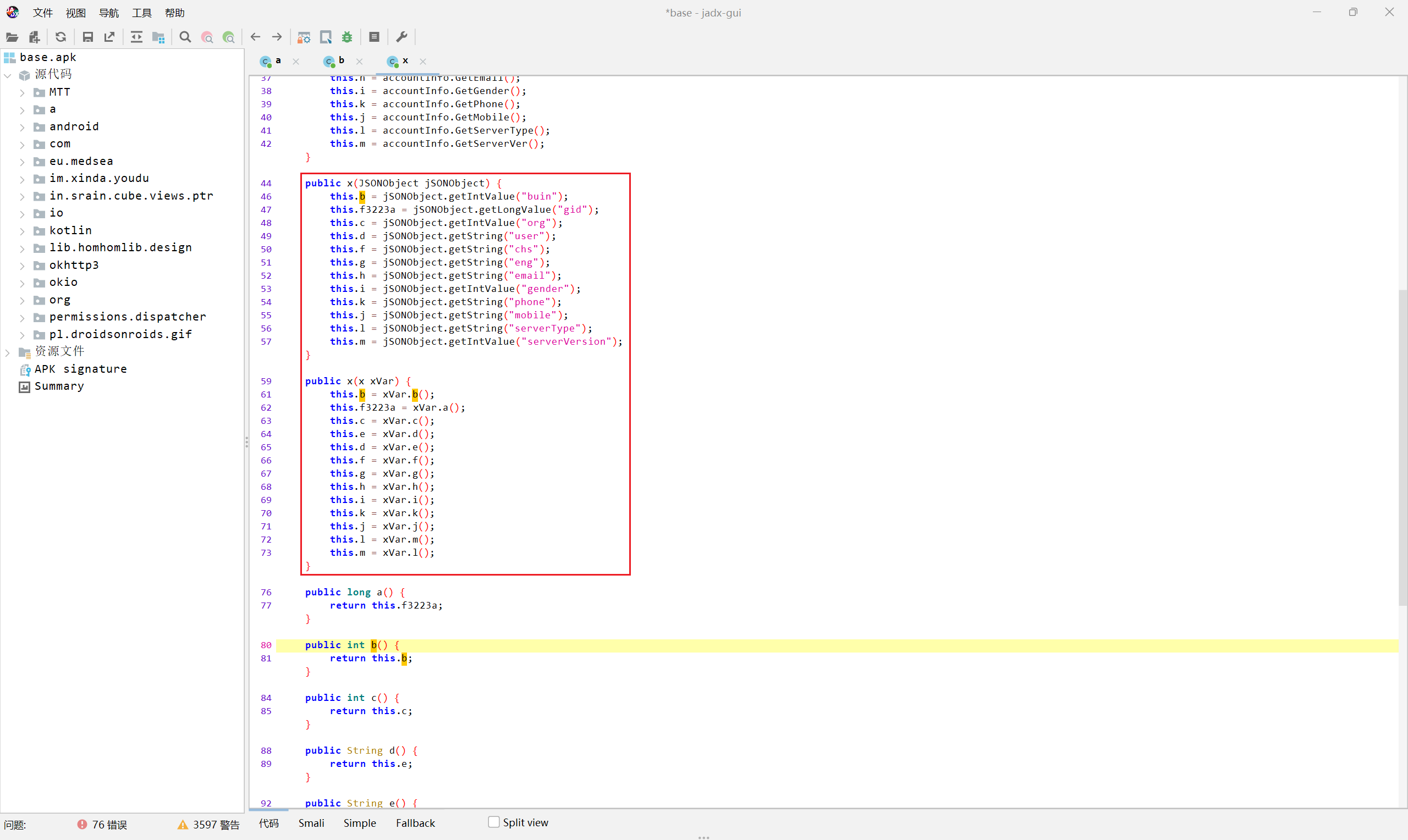The image size is (1408, 840).
Task: Open the 帮助 menu
Action: click(x=174, y=13)
